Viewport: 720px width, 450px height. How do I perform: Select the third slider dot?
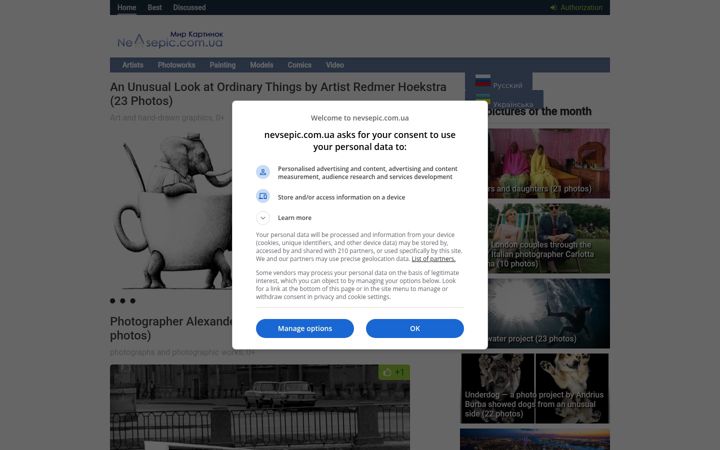133,301
